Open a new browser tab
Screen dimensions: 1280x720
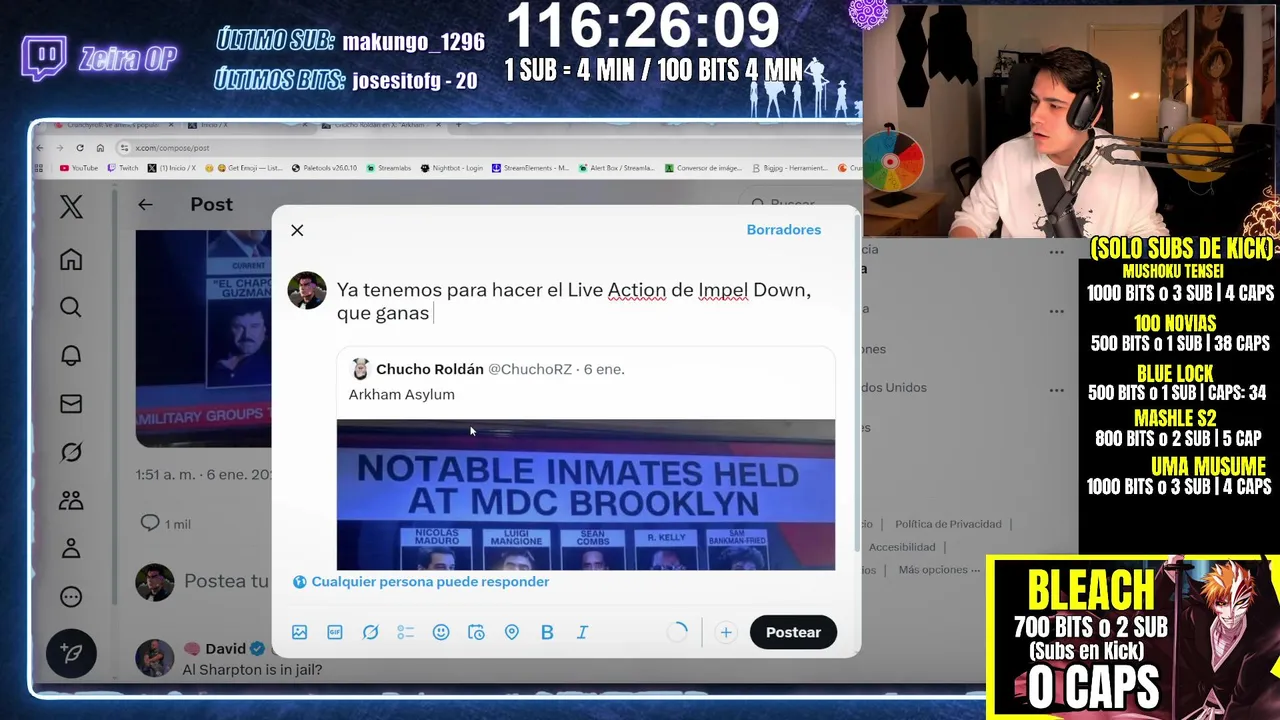point(458,125)
